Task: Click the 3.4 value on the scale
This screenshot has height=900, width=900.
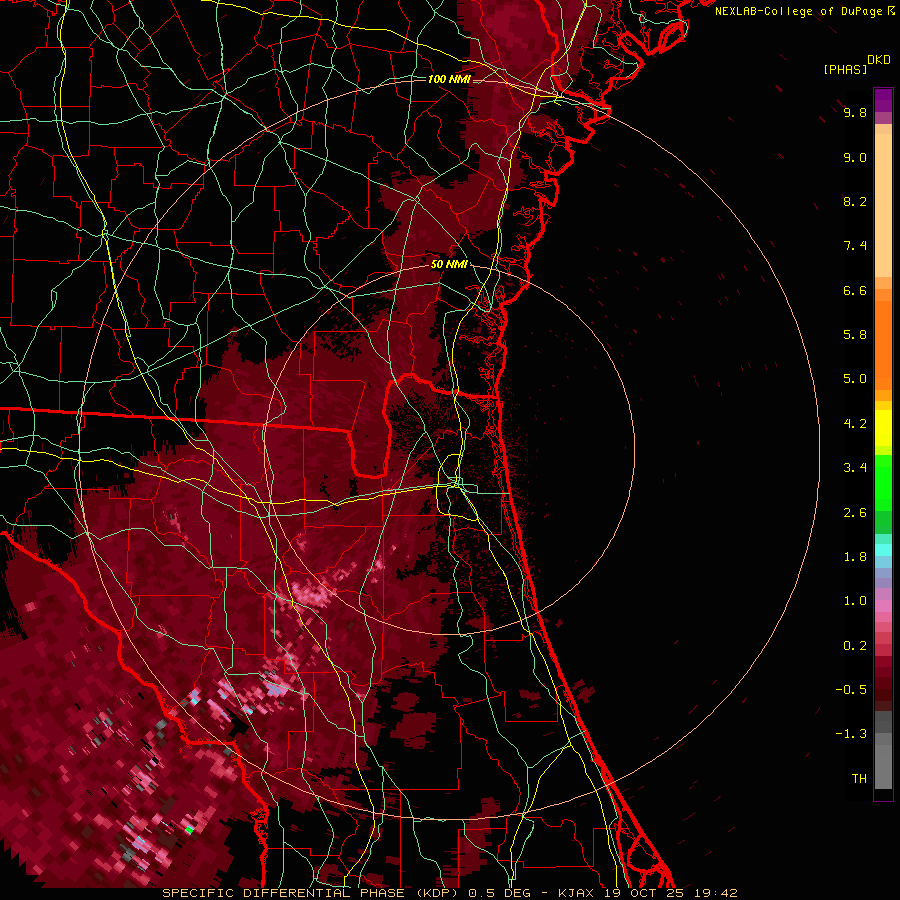Action: [855, 468]
